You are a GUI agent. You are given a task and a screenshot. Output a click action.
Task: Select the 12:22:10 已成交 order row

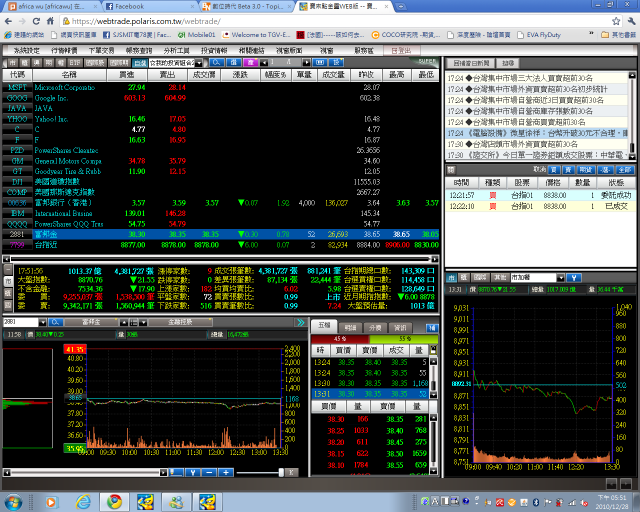540,206
